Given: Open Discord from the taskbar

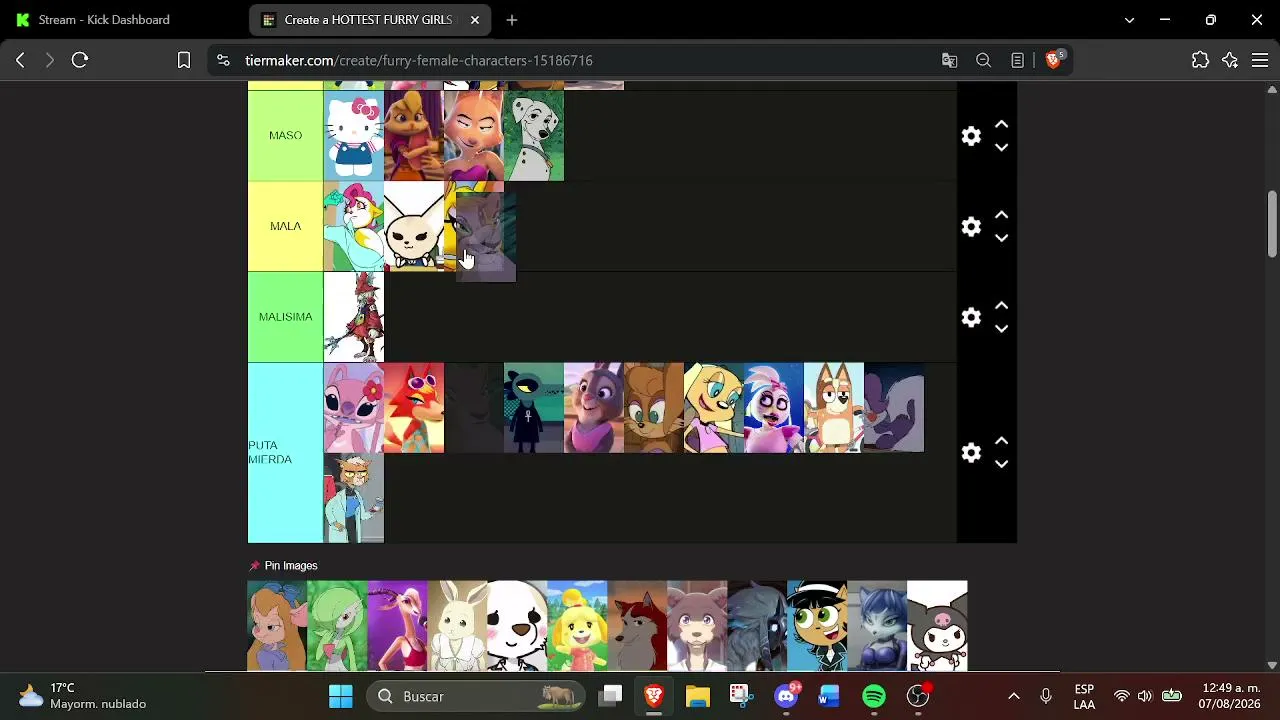Looking at the screenshot, I should click(786, 696).
